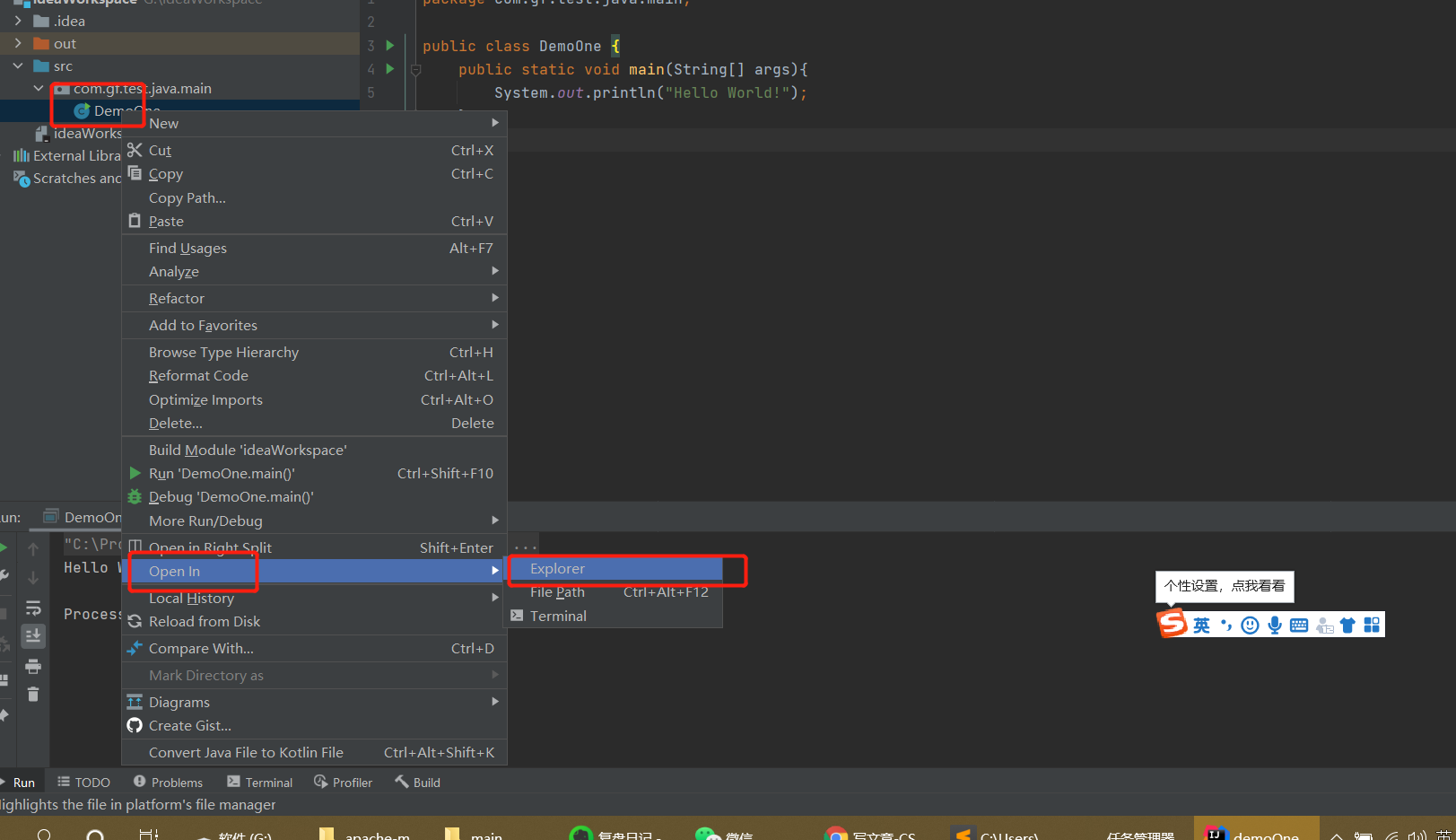Click run gutter arrow at line 3

(390, 45)
